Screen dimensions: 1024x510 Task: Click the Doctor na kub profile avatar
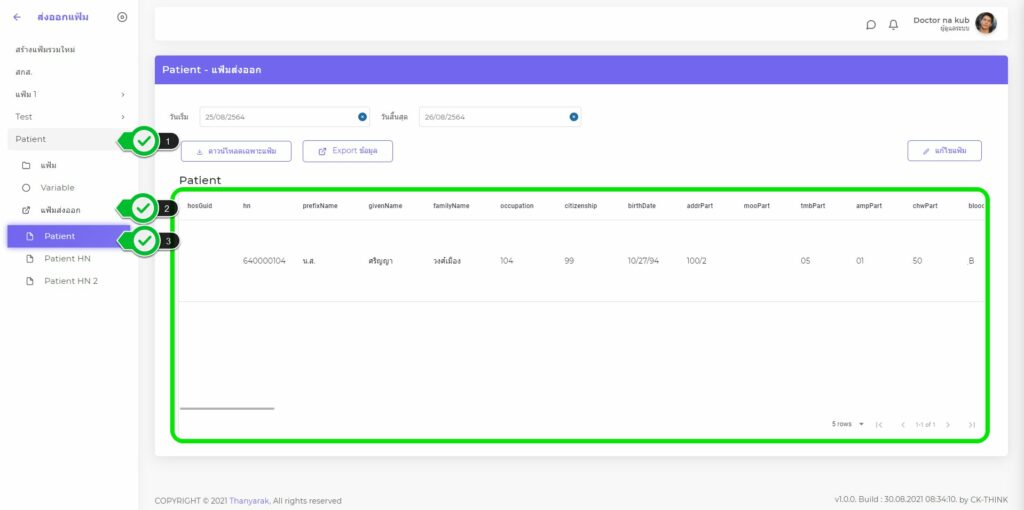pos(985,24)
